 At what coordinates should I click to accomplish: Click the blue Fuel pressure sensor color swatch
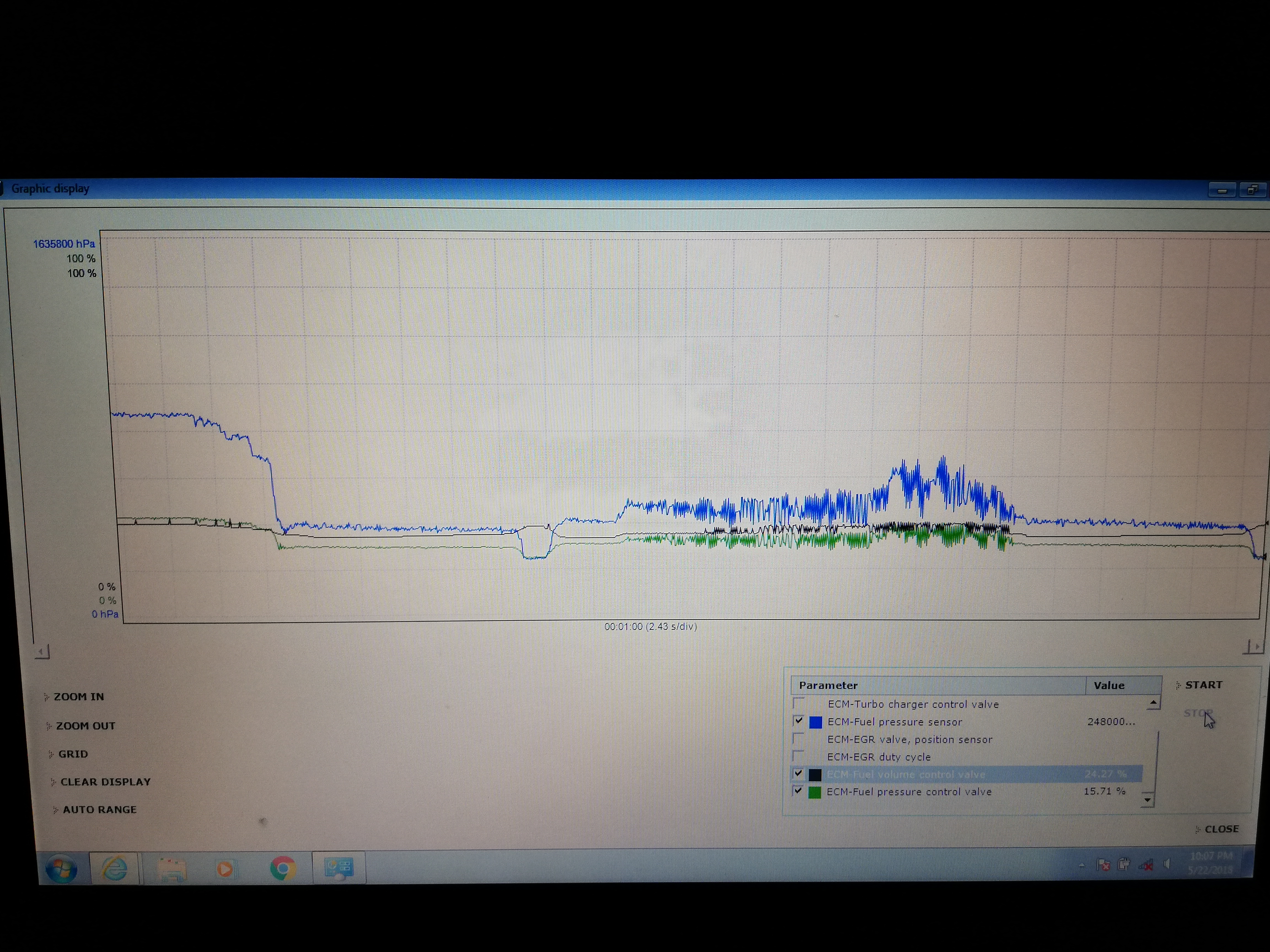coord(815,723)
